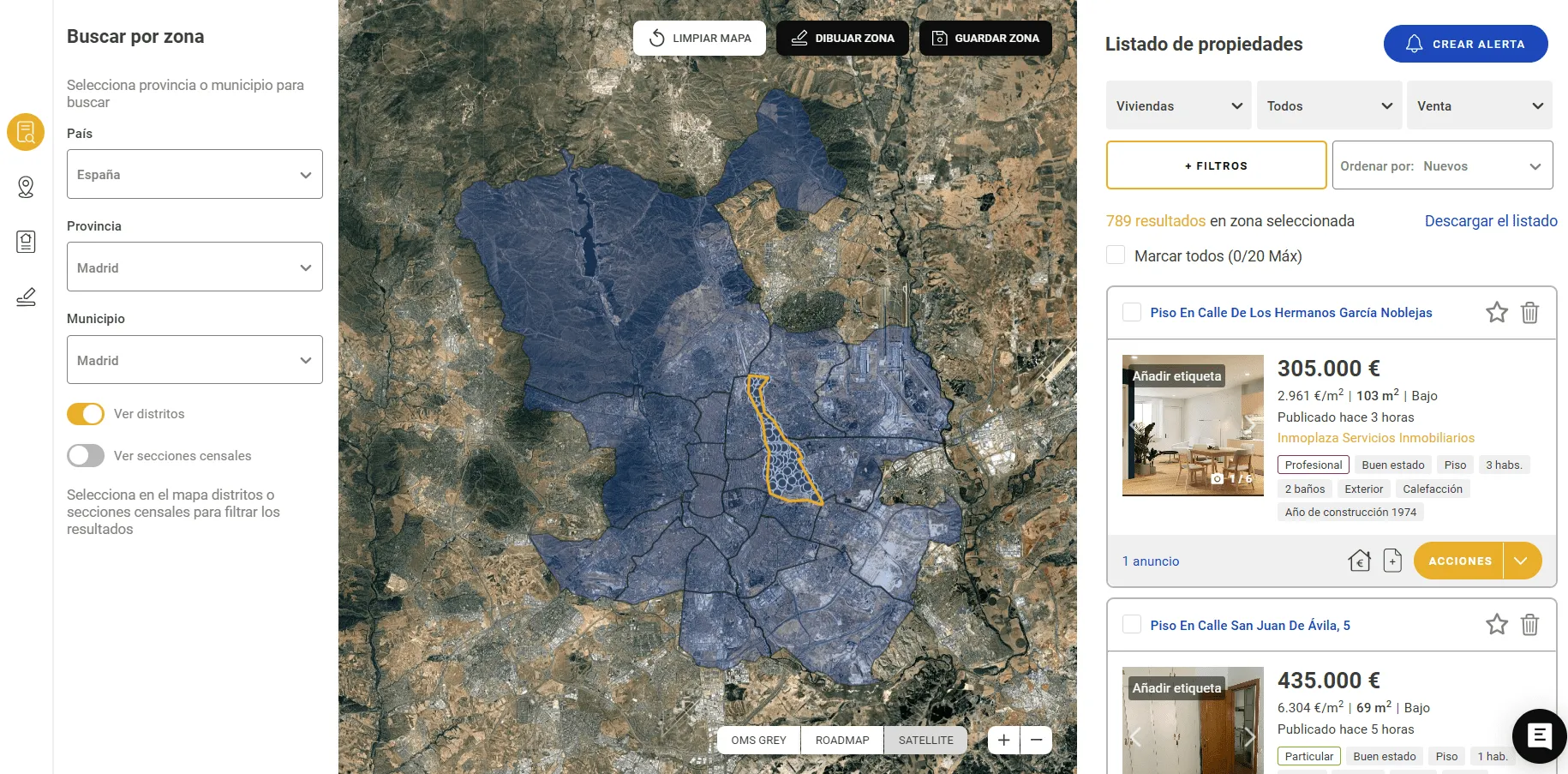Click the Descargar el listado link
The height and width of the screenshot is (774, 1568).
pyautogui.click(x=1491, y=220)
